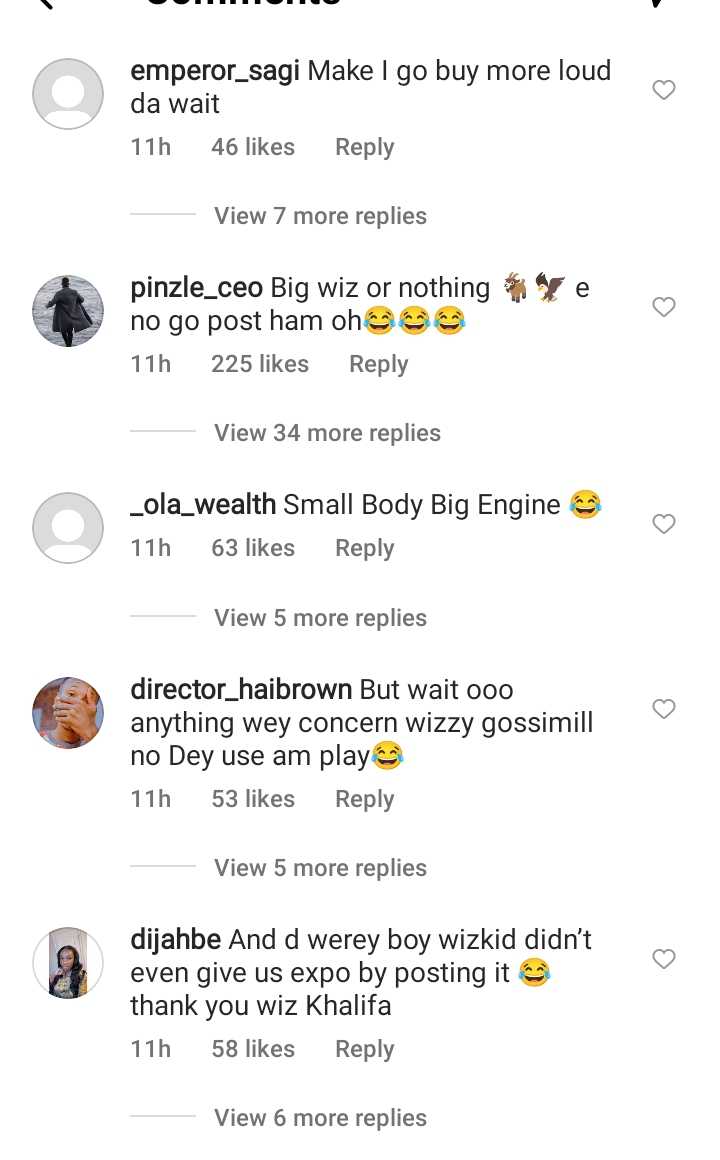Expand "View 7 more replies"

point(320,216)
